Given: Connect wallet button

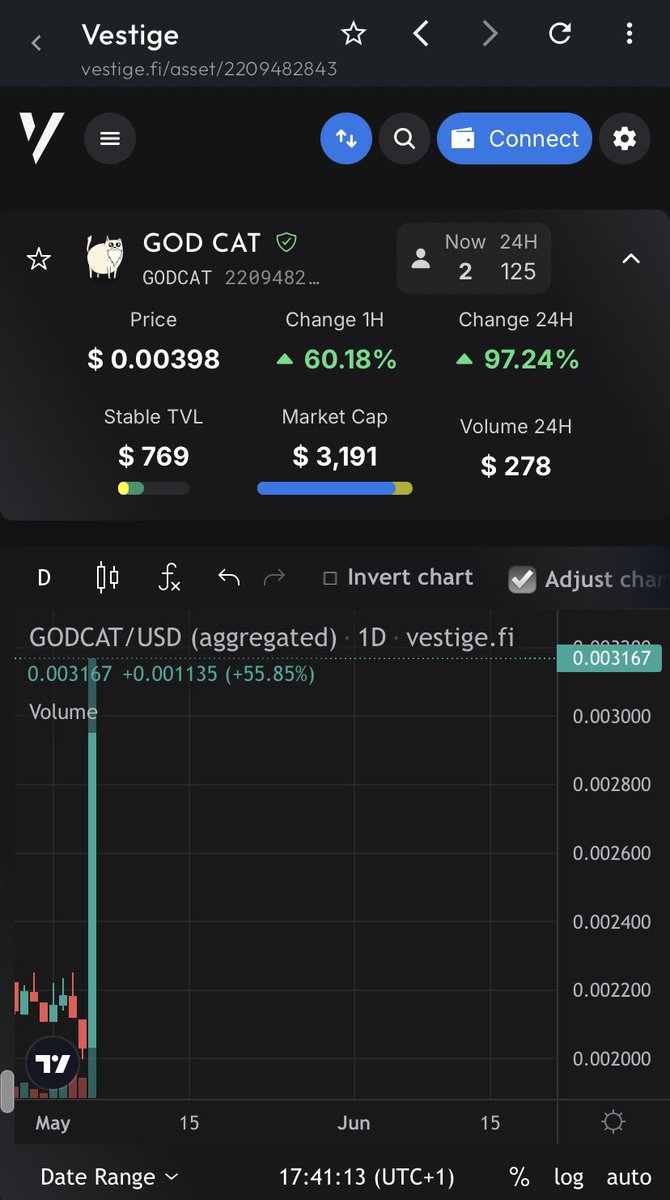Looking at the screenshot, I should point(515,139).
